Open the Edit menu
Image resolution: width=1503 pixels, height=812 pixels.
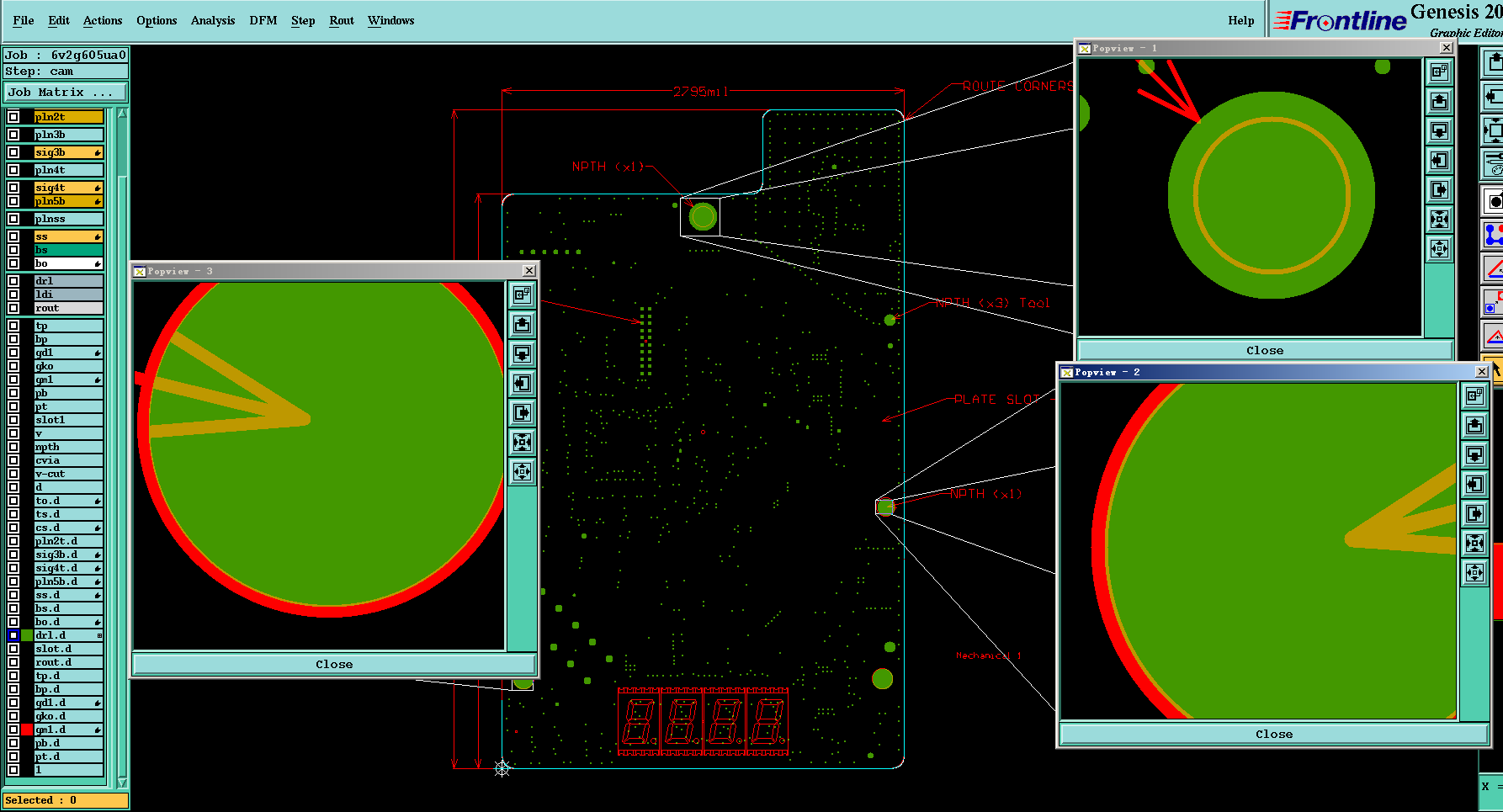pos(59,20)
